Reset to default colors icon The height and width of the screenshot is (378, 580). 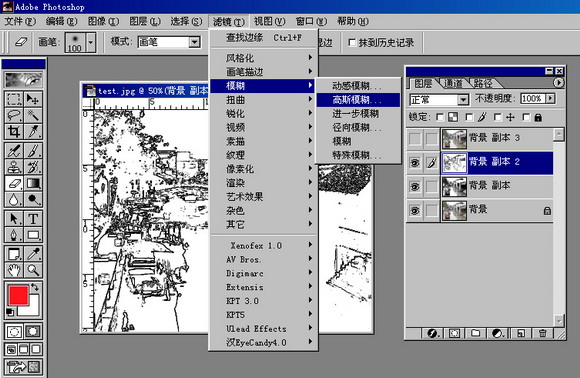[10, 313]
